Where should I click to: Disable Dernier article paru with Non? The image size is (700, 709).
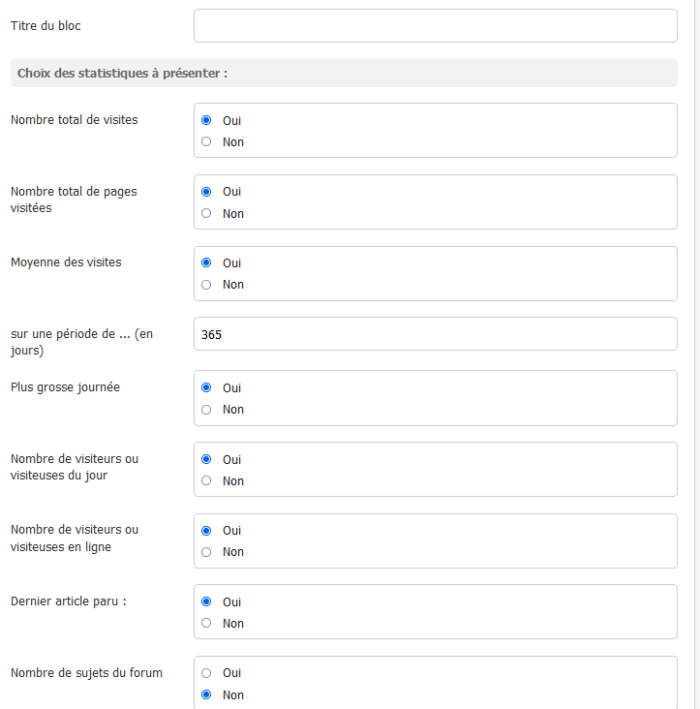tap(207, 624)
